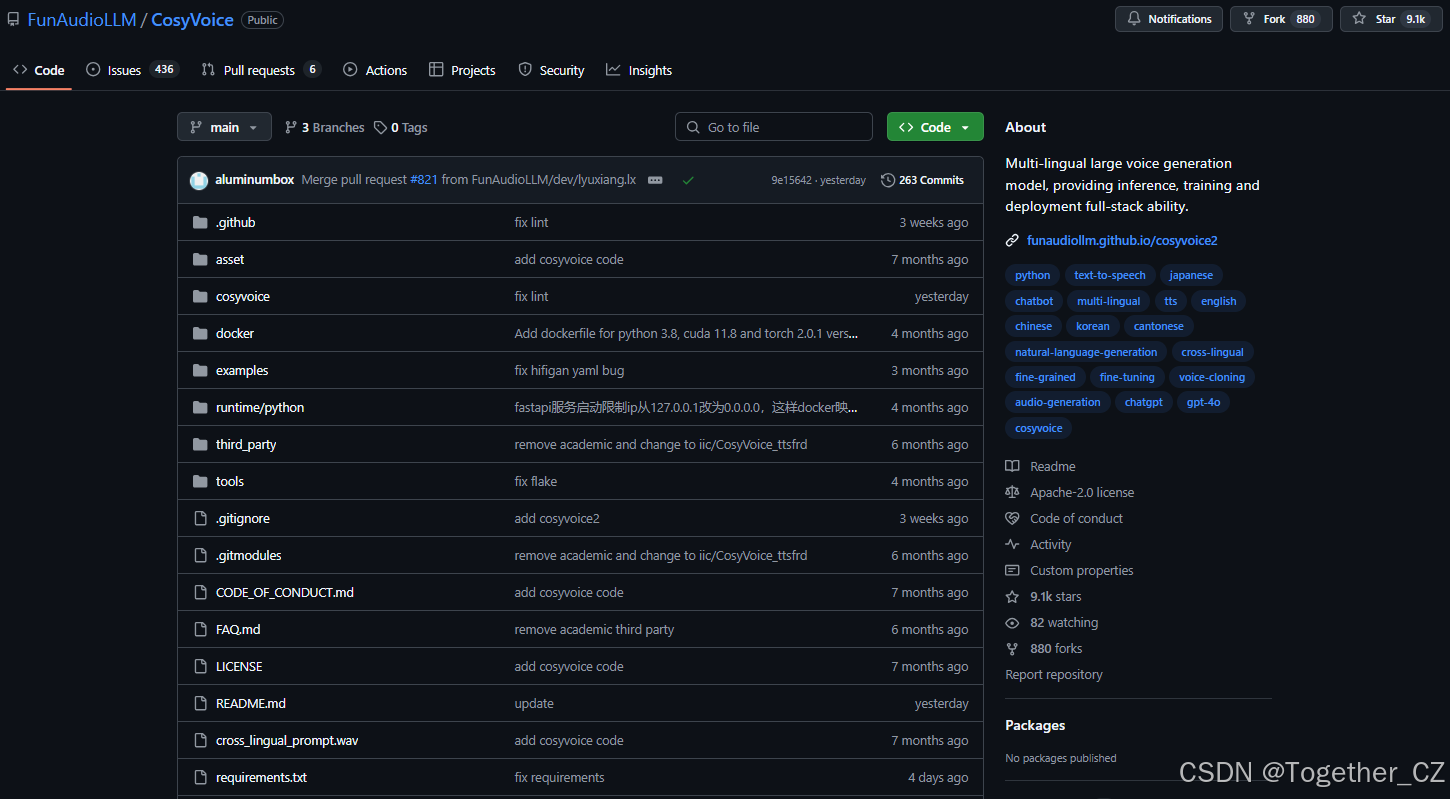Open the Code tab

point(39,70)
